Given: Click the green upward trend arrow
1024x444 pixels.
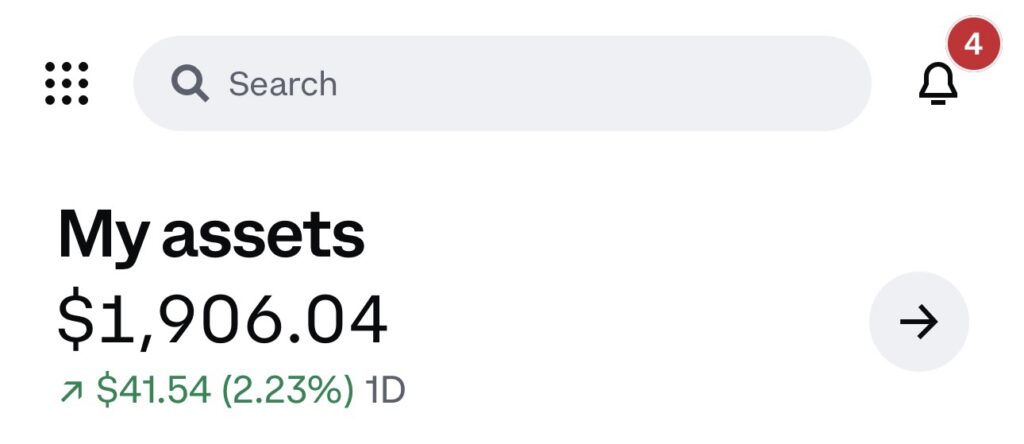Looking at the screenshot, I should [x=71, y=390].
